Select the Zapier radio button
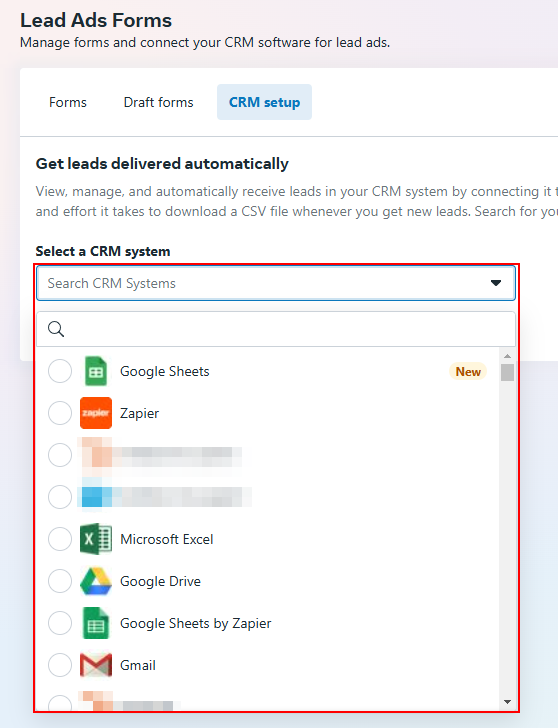The image size is (558, 728). tap(60, 413)
